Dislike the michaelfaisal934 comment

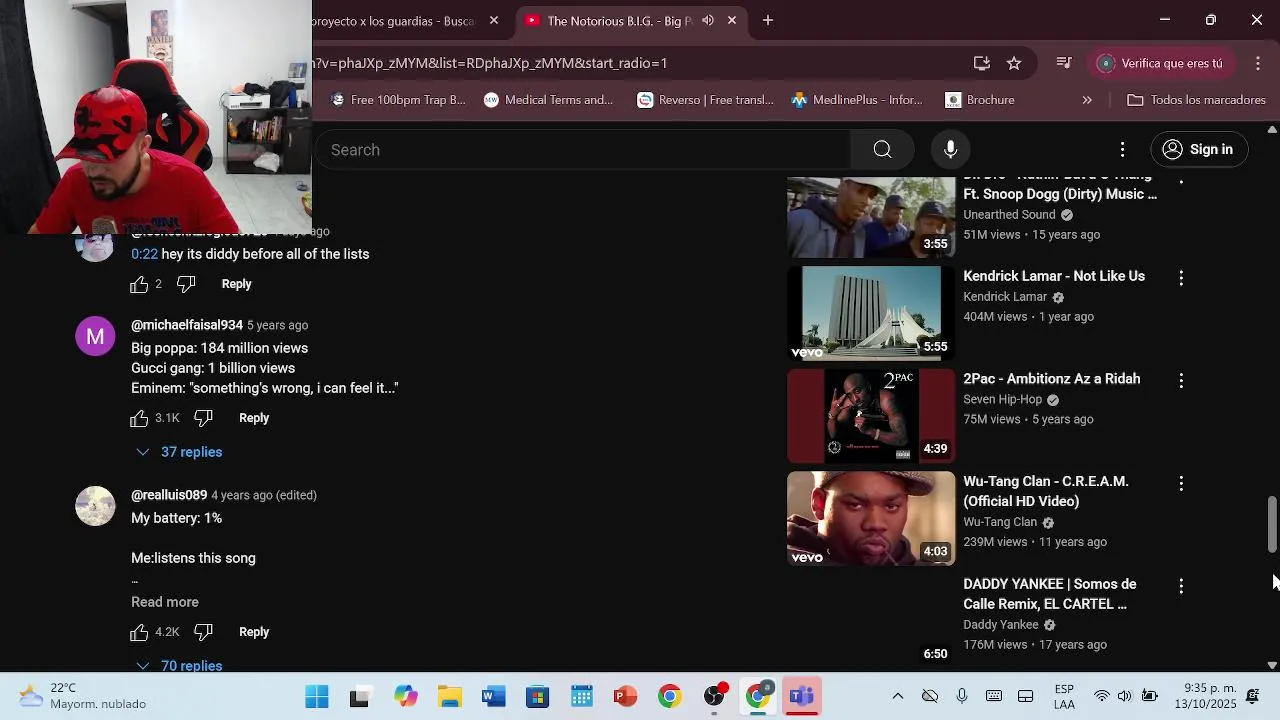click(x=203, y=418)
